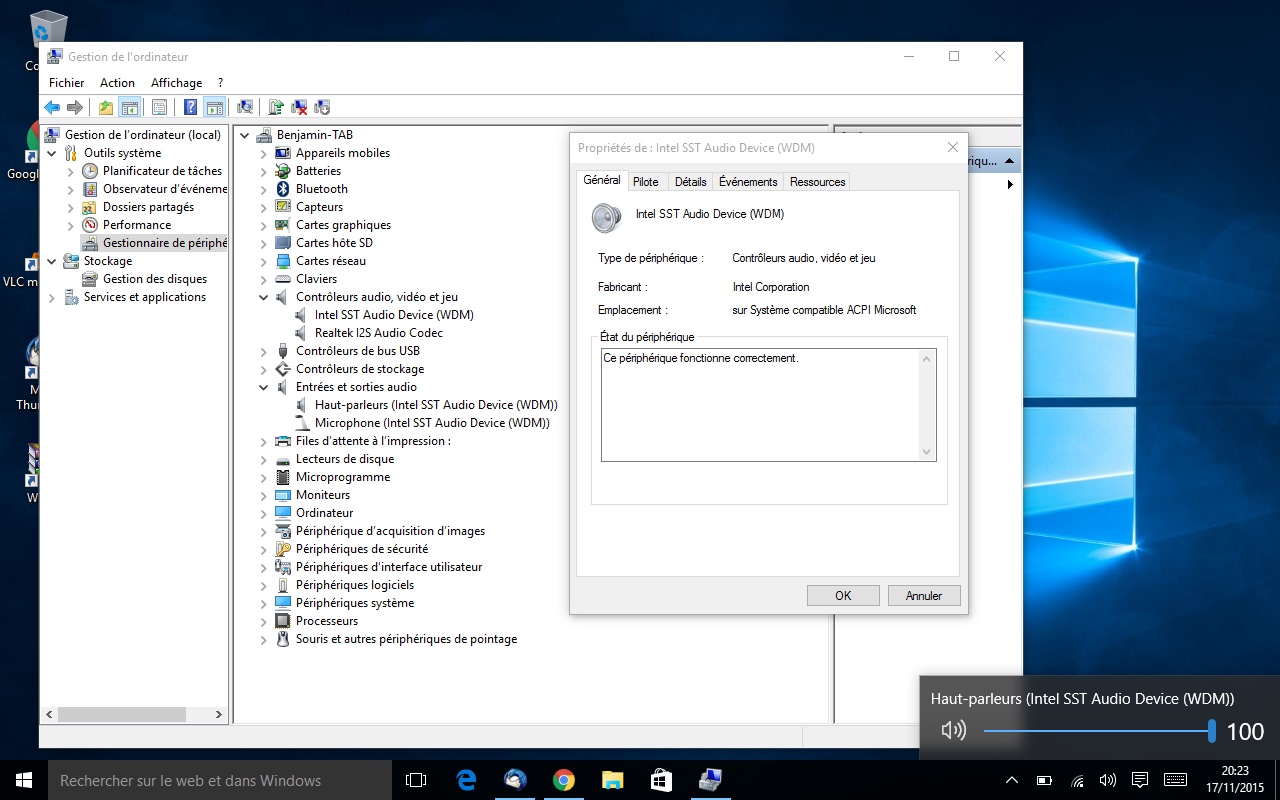
Task: Launch Microsoft Edge from the taskbar
Action: (x=466, y=780)
